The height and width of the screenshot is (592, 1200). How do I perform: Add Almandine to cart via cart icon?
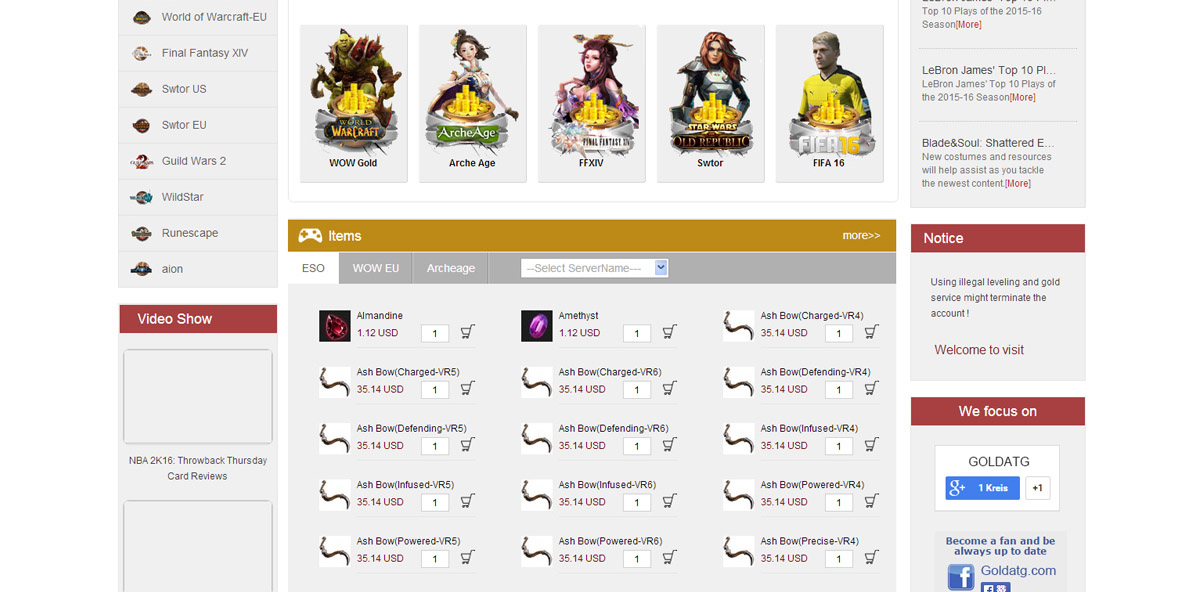click(x=467, y=332)
